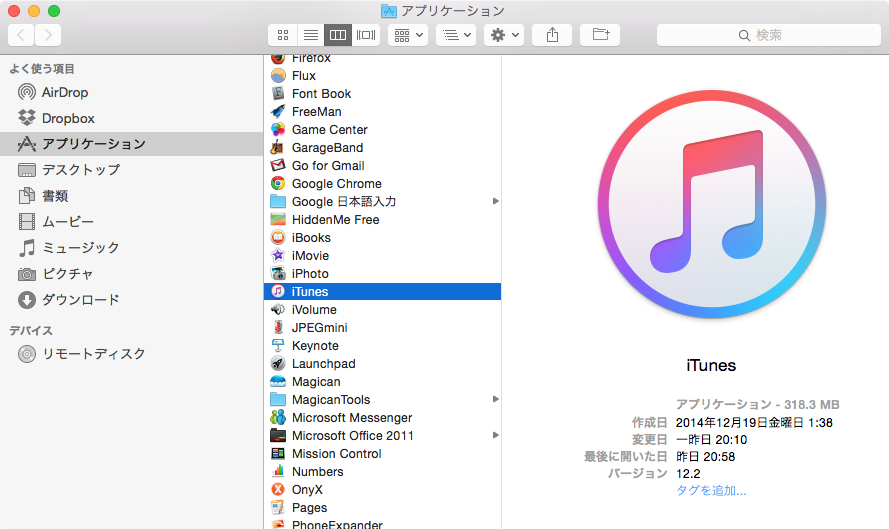Image resolution: width=889 pixels, height=529 pixels.
Task: Click the Mission Control icon
Action: 278,454
